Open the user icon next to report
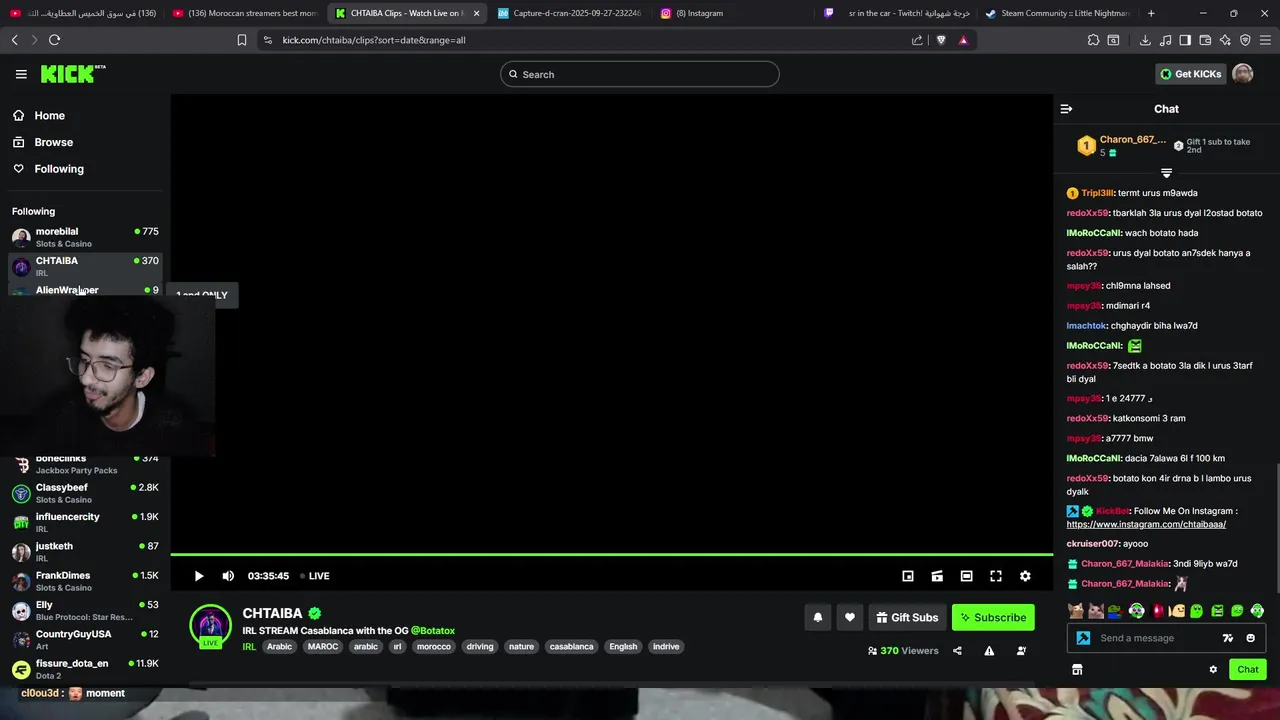This screenshot has height=720, width=1280. click(x=1021, y=651)
